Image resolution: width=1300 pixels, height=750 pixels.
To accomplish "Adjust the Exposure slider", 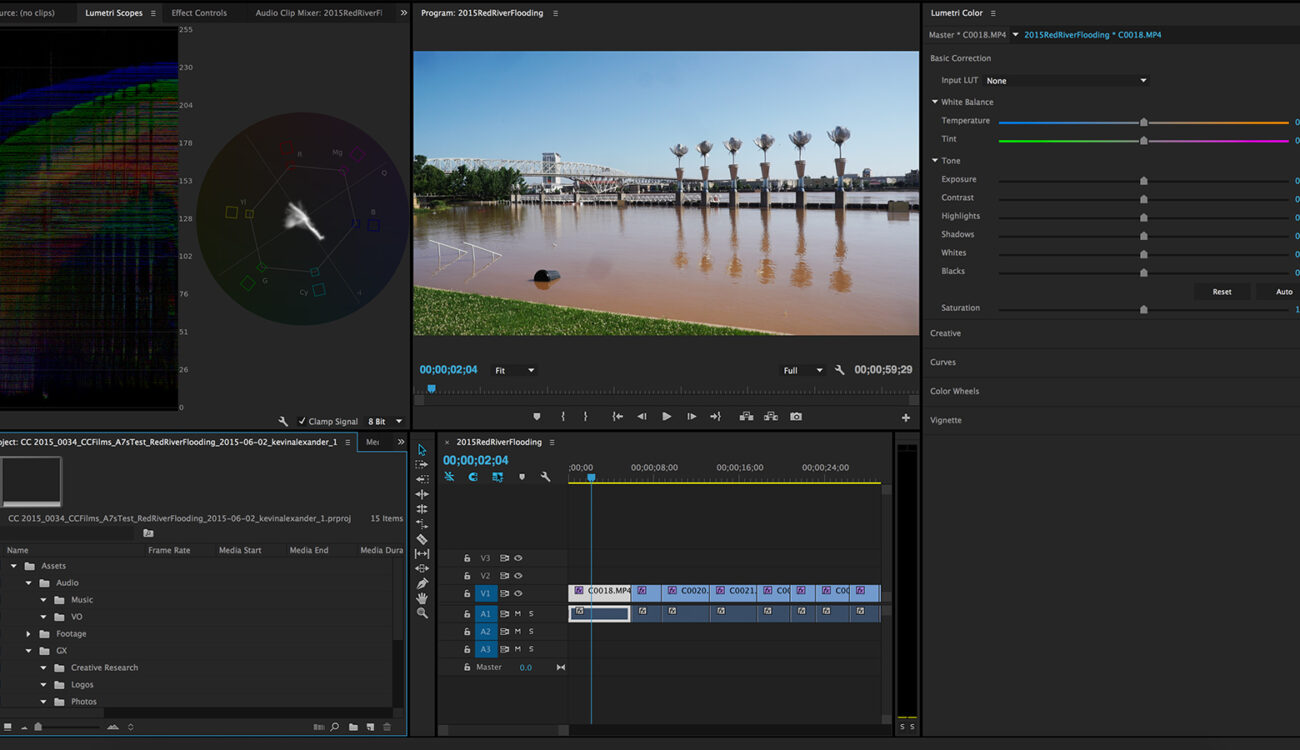I will pos(1144,181).
